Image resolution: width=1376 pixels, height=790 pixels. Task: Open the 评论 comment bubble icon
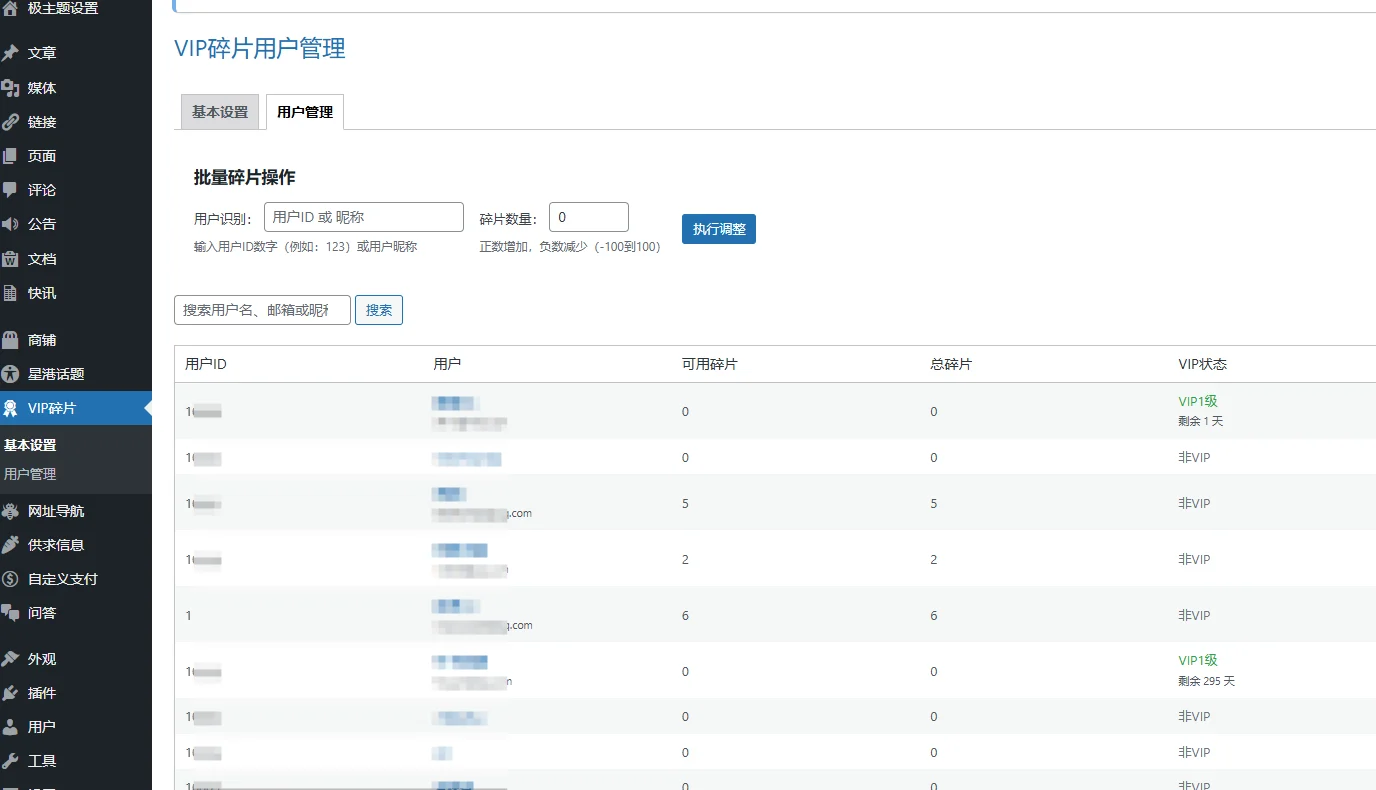coord(11,190)
